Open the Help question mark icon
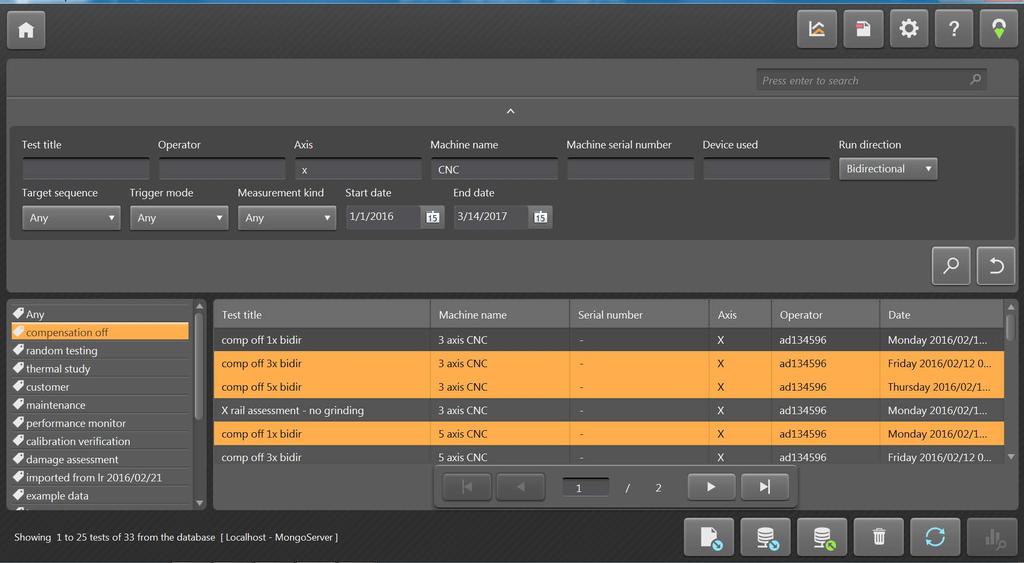 tap(954, 29)
